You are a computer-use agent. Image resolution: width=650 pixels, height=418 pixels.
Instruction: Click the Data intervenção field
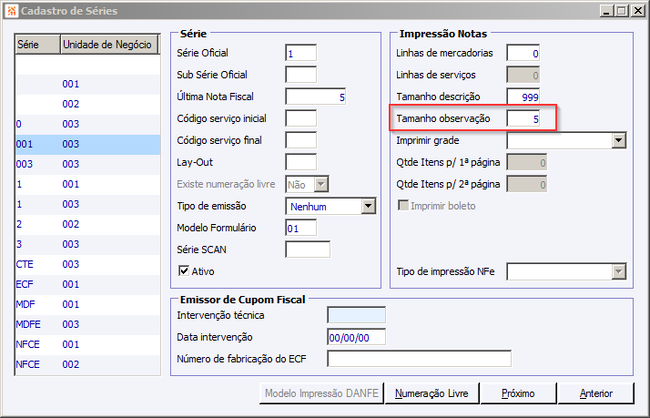356,337
